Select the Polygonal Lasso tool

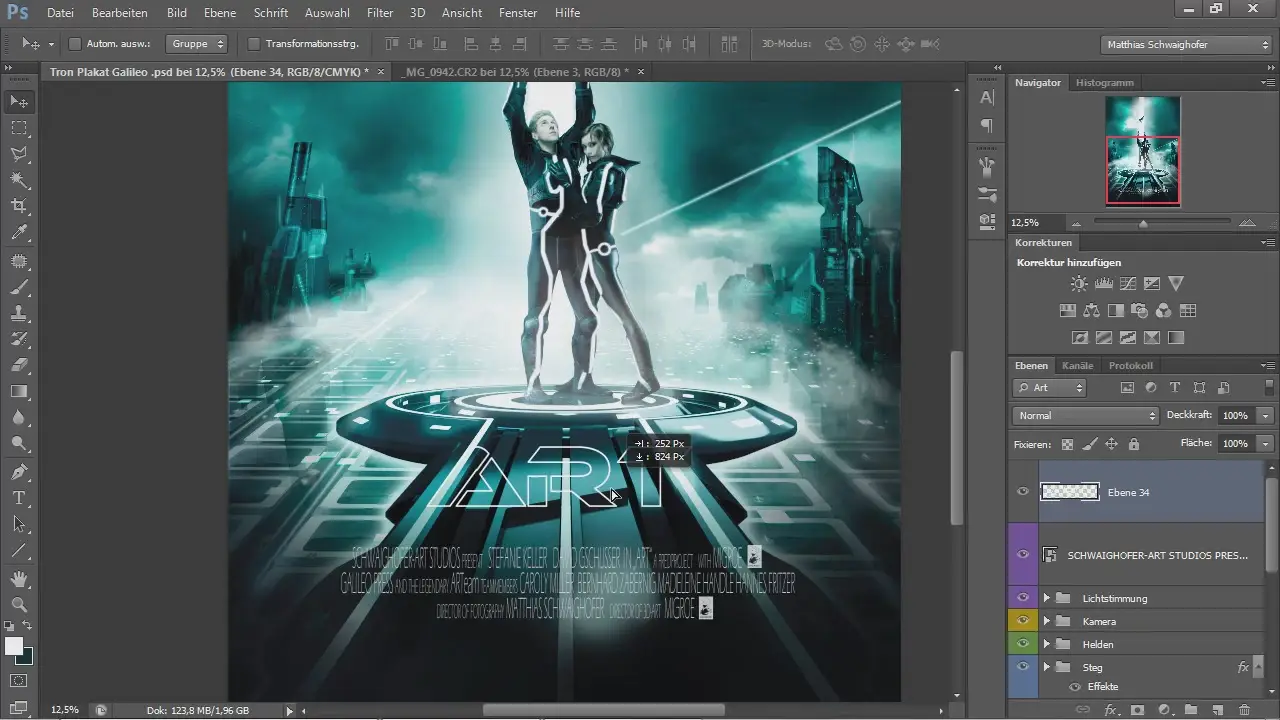point(19,154)
